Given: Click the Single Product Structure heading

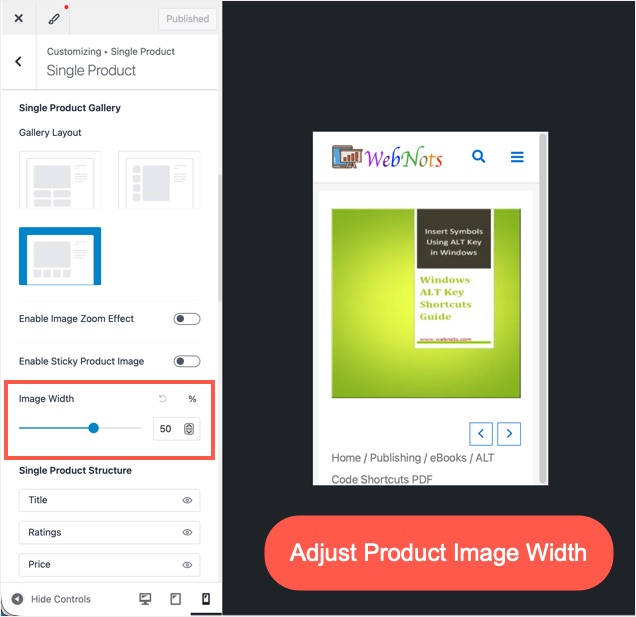Looking at the screenshot, I should tap(75, 471).
